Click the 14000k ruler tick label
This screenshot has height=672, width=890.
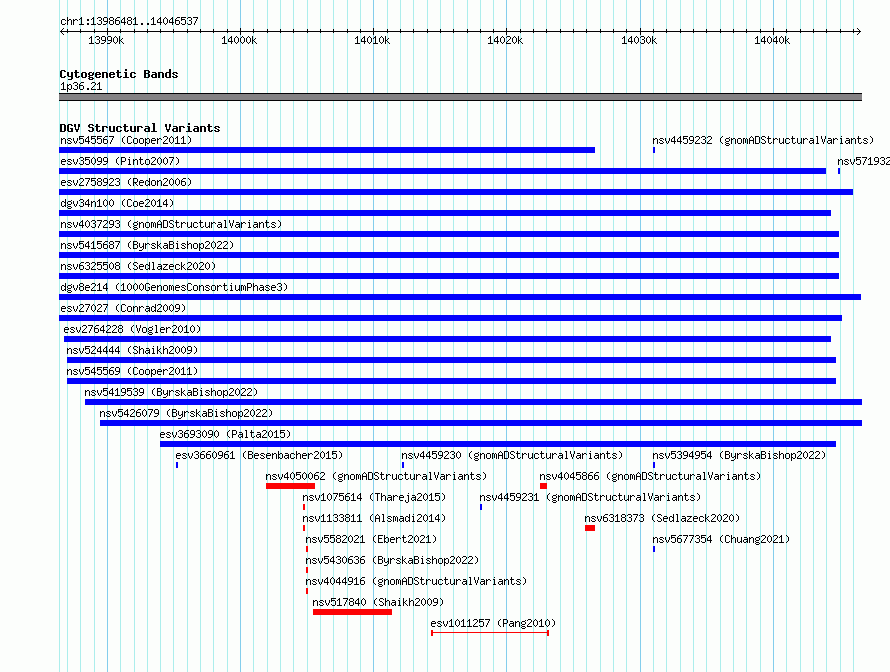pos(239,40)
